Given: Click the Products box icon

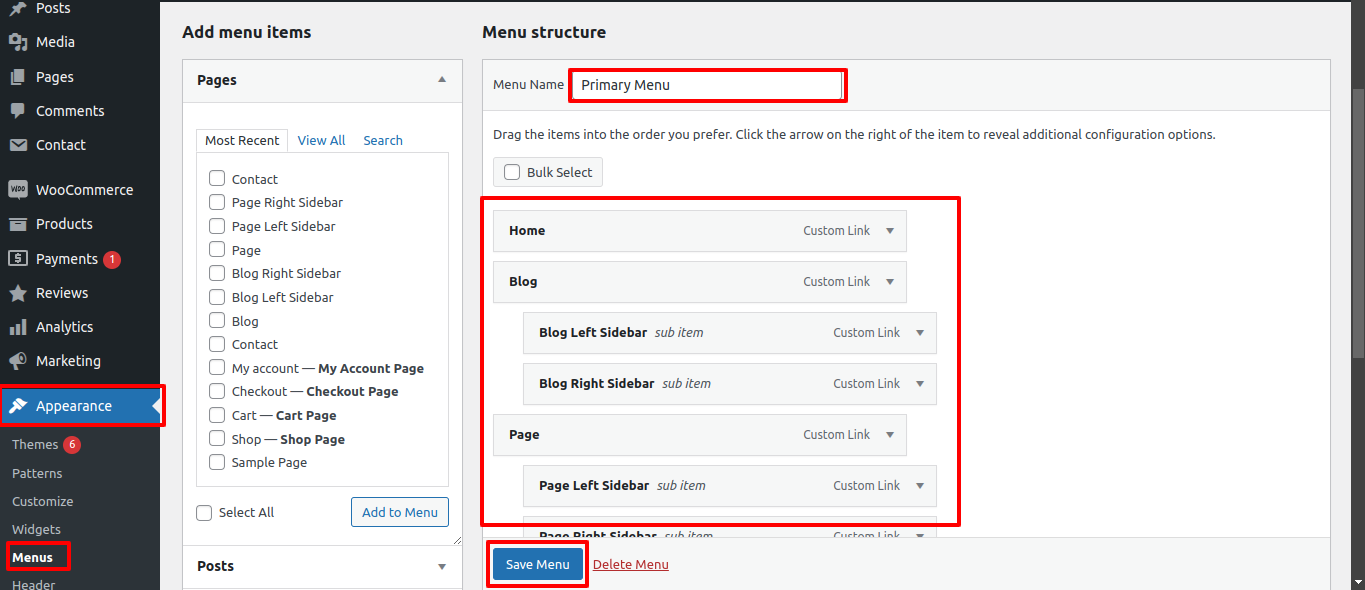Looking at the screenshot, I should [17, 224].
